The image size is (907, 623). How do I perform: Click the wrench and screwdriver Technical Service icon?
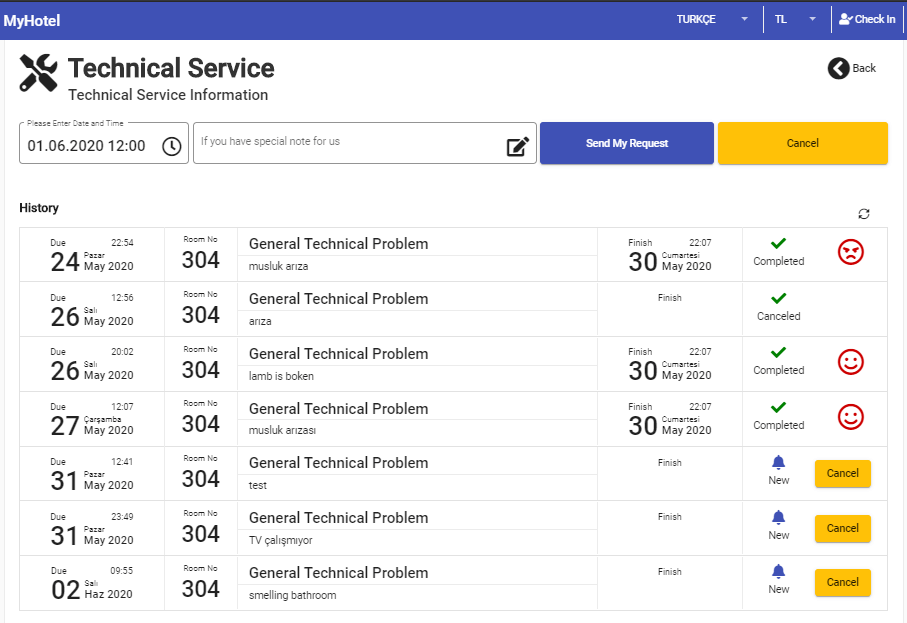39,73
